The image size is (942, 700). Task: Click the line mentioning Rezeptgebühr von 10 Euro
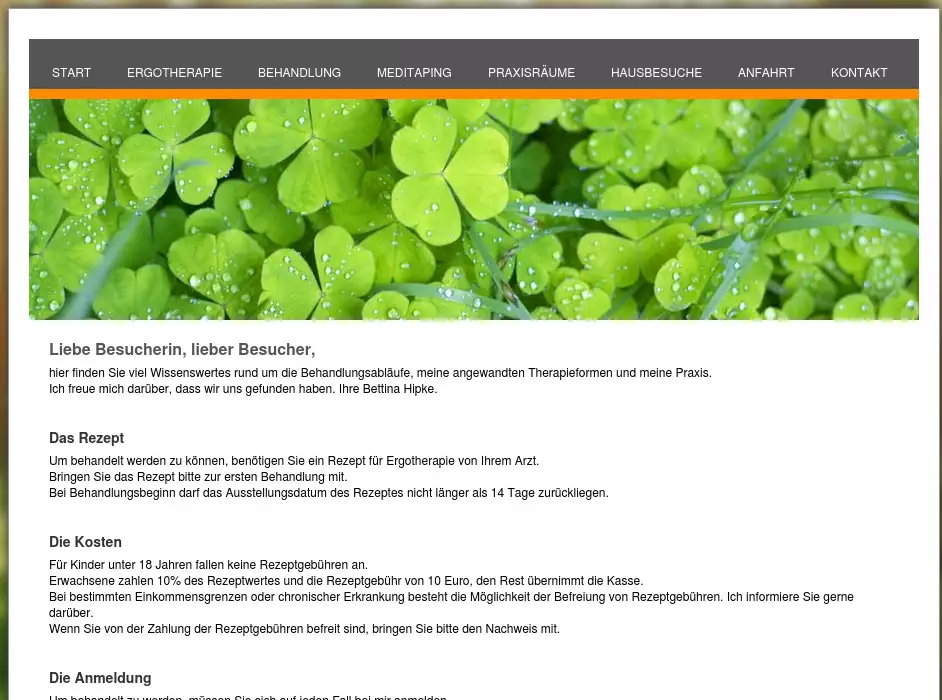(x=346, y=581)
